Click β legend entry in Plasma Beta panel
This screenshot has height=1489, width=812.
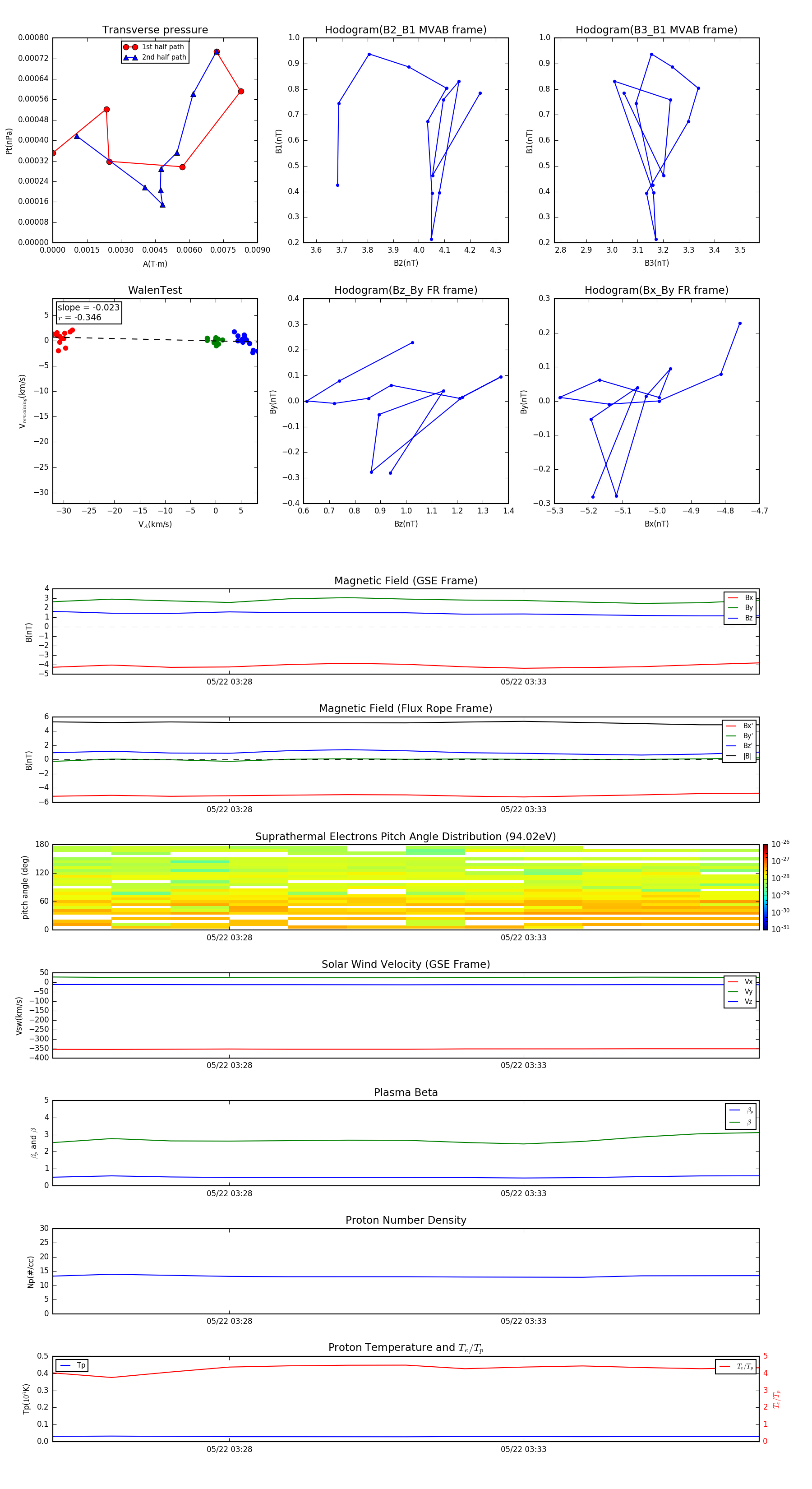click(741, 1122)
